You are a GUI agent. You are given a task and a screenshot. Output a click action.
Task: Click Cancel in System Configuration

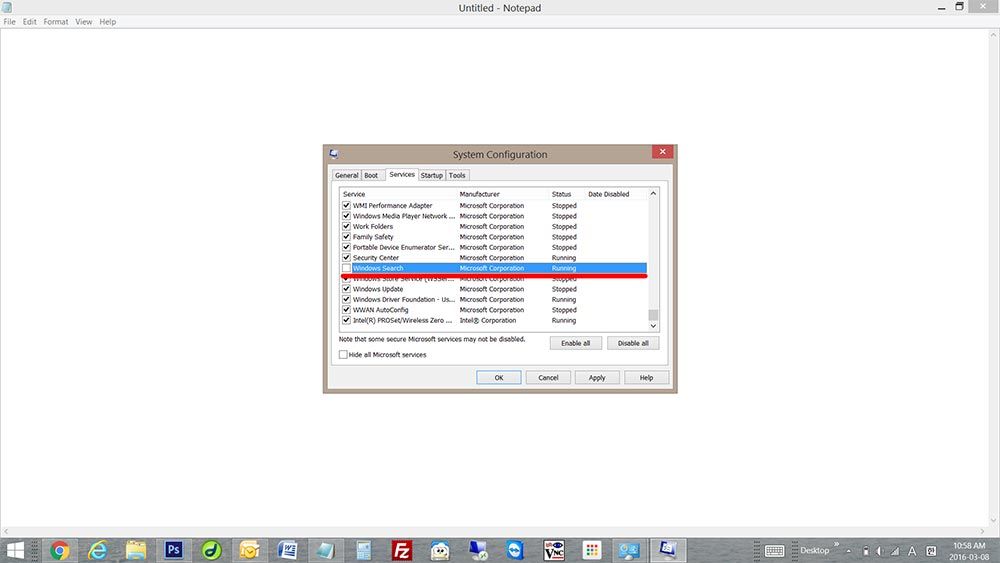548,377
